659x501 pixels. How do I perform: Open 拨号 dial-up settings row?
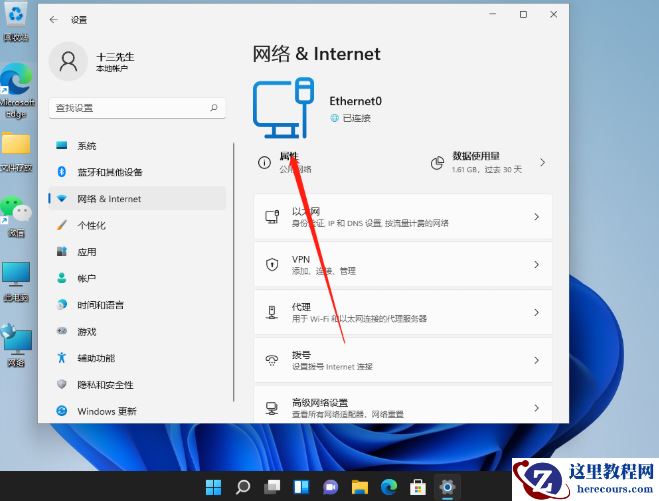403,360
